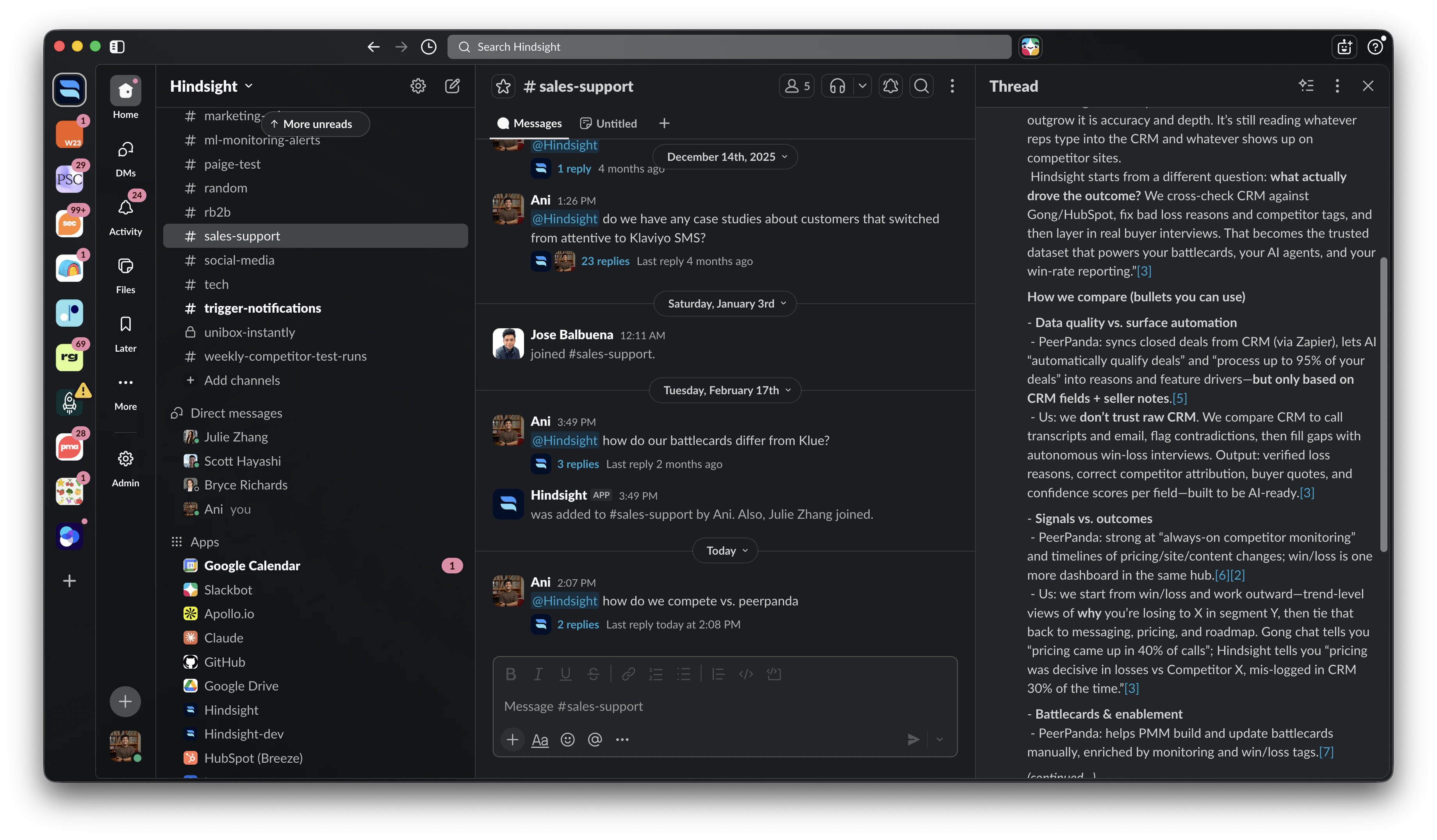Toggle bold formatting in the composer

510,674
